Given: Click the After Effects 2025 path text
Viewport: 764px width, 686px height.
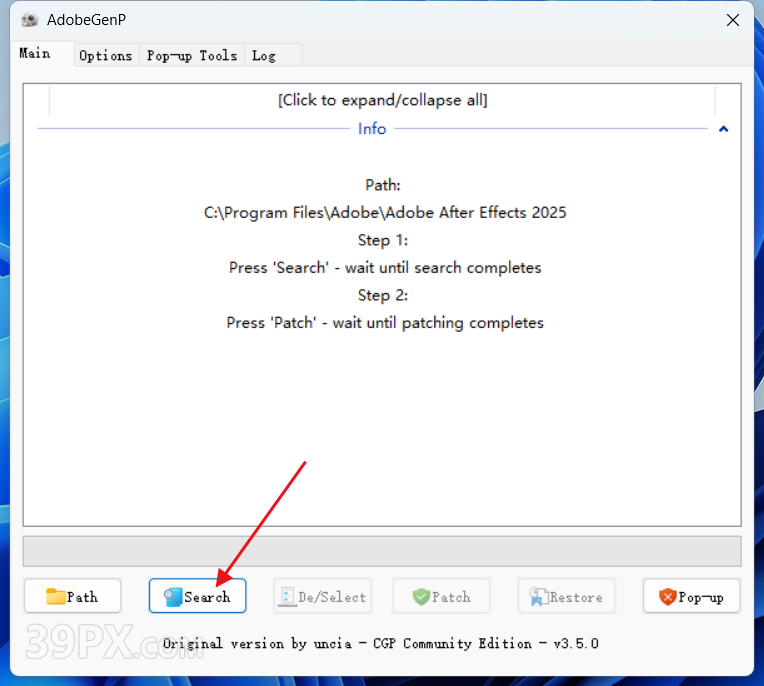Looking at the screenshot, I should [385, 212].
